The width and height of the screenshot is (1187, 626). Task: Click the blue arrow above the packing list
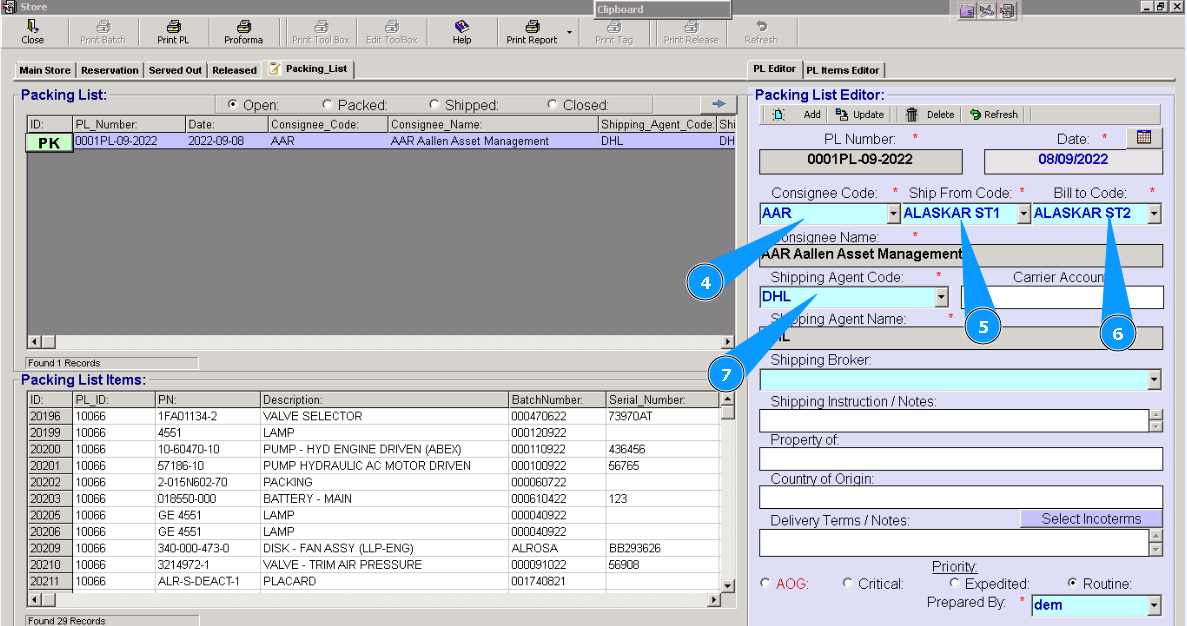[718, 103]
